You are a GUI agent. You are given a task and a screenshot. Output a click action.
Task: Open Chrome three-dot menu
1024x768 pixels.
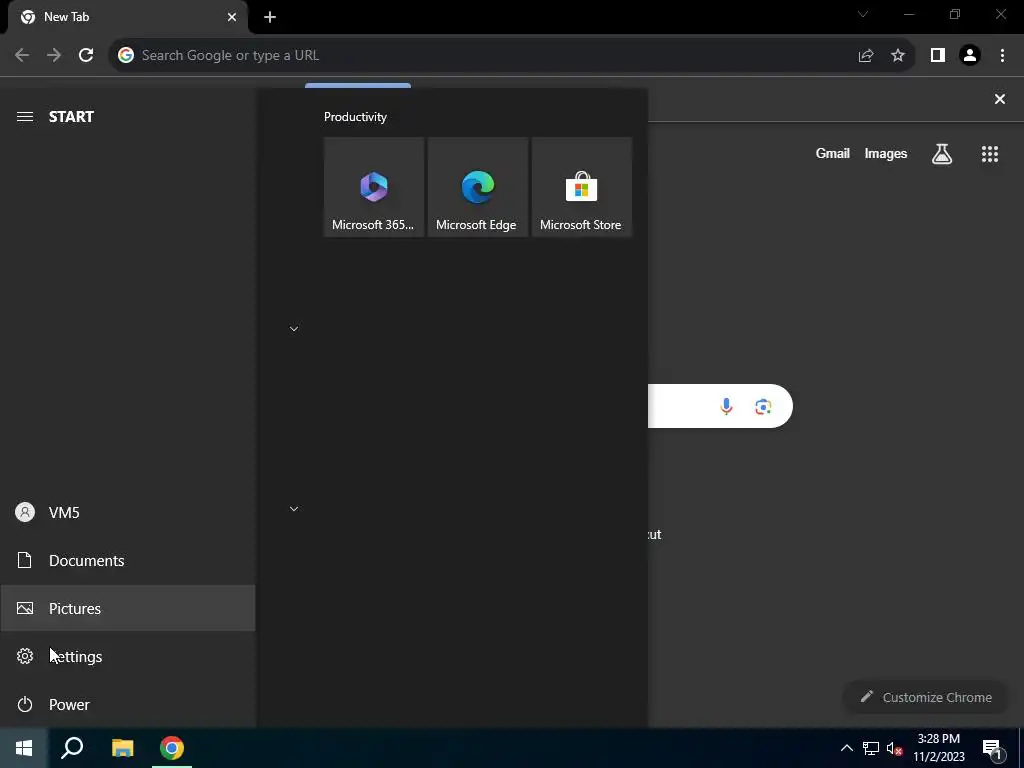tap(1002, 56)
